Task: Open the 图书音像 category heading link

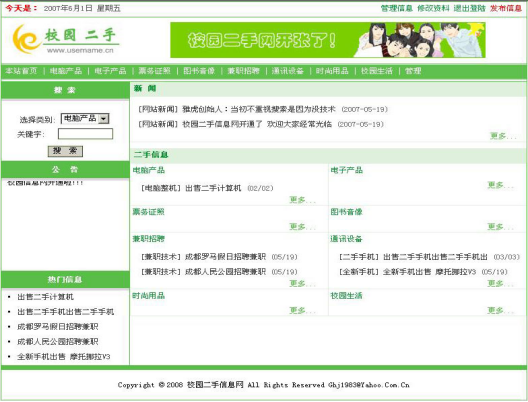Action: point(346,212)
